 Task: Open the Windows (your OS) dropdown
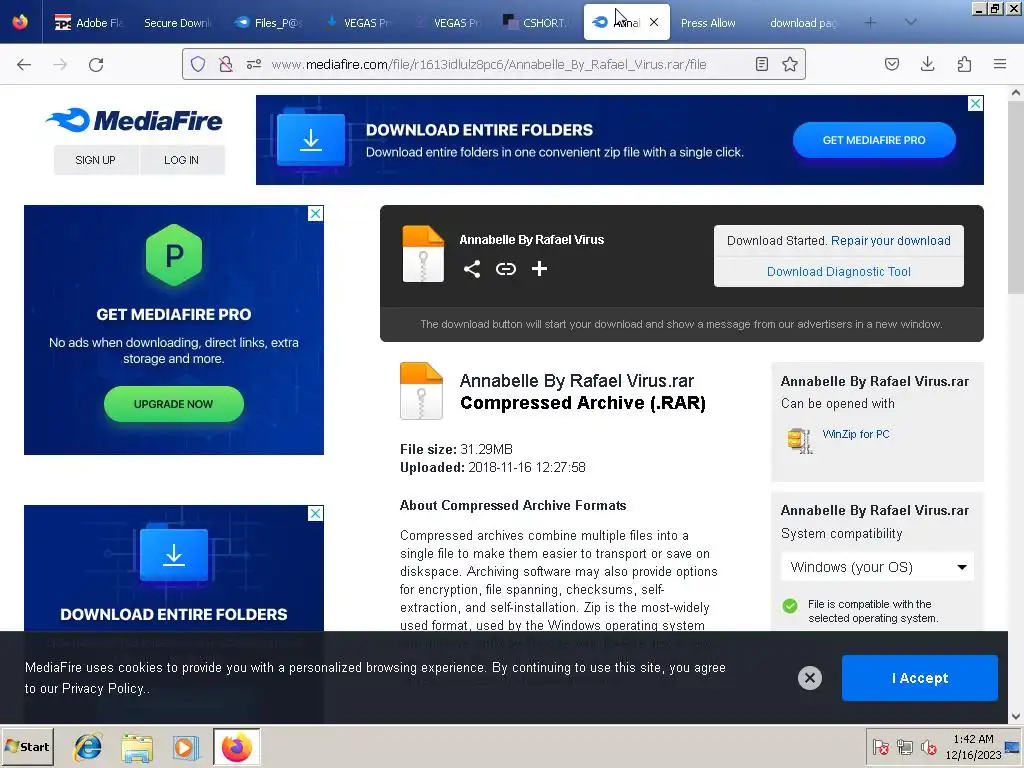point(877,567)
